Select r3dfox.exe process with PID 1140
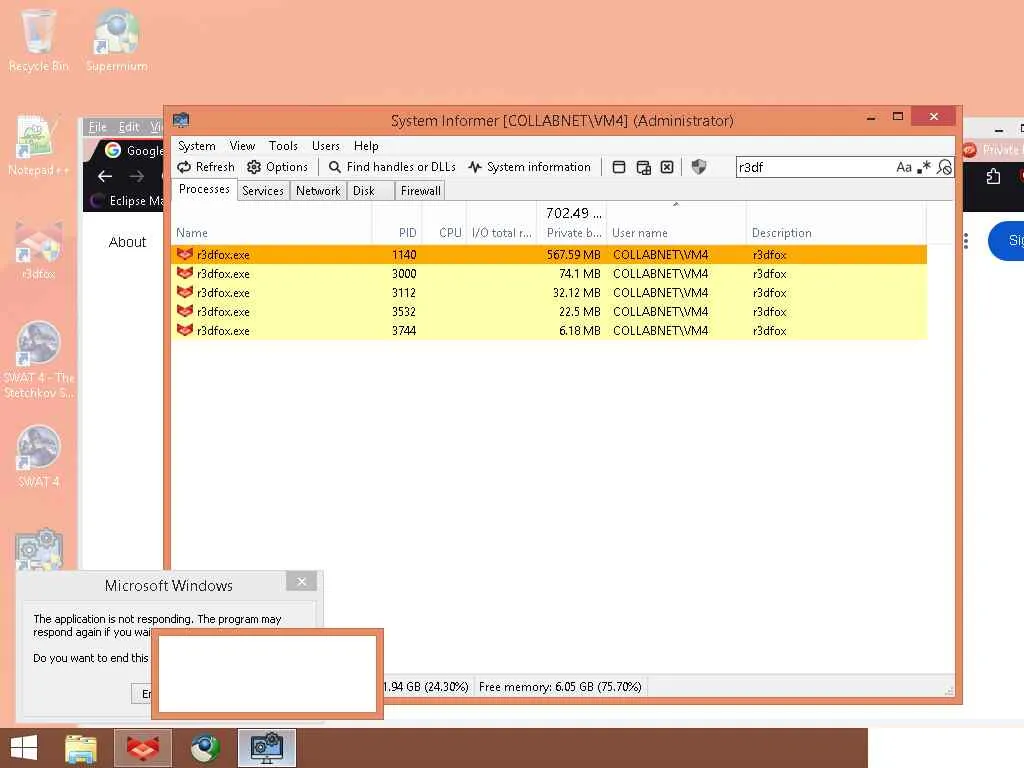 [549, 255]
